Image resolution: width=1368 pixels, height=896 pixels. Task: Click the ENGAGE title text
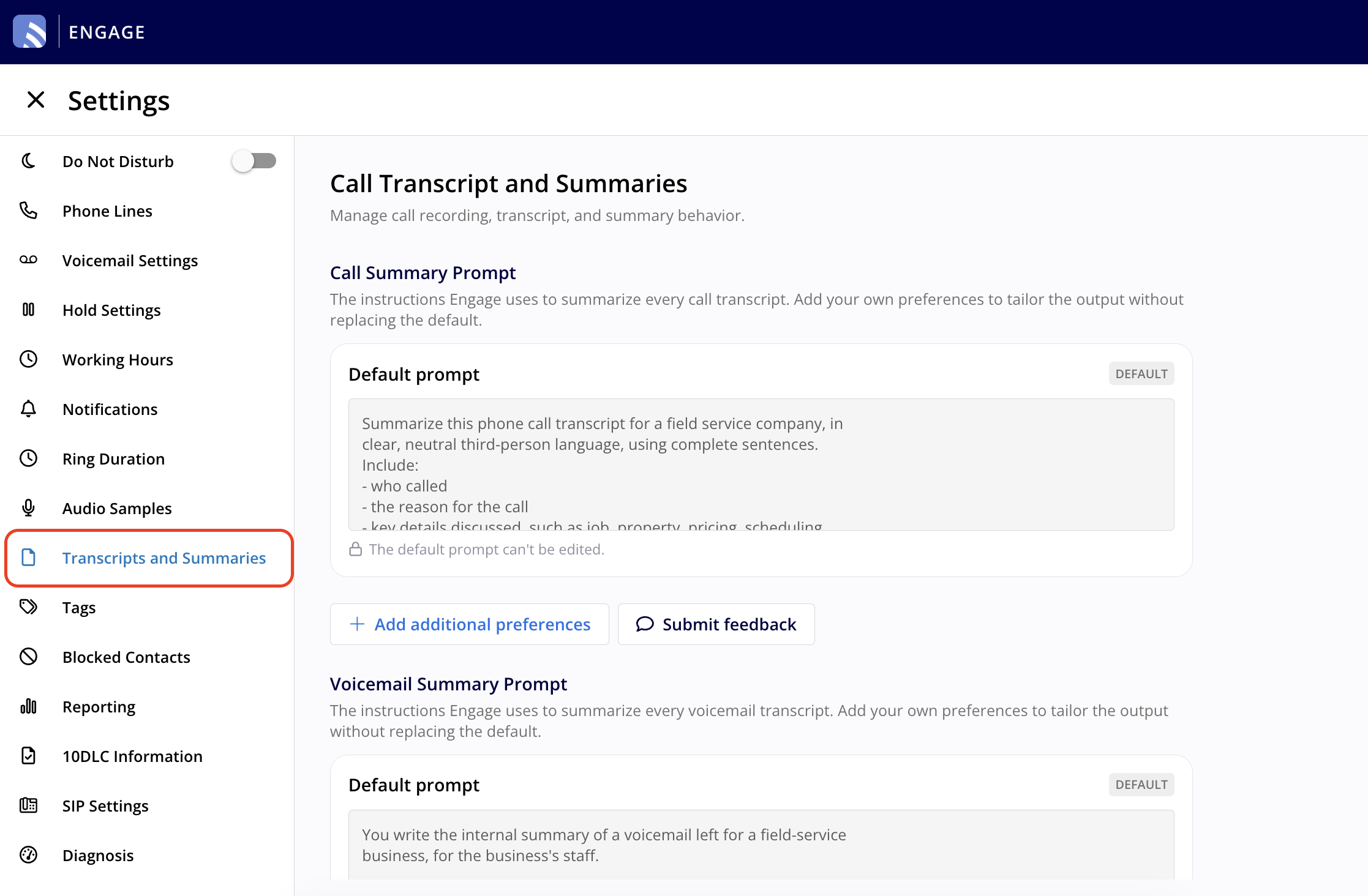click(107, 32)
